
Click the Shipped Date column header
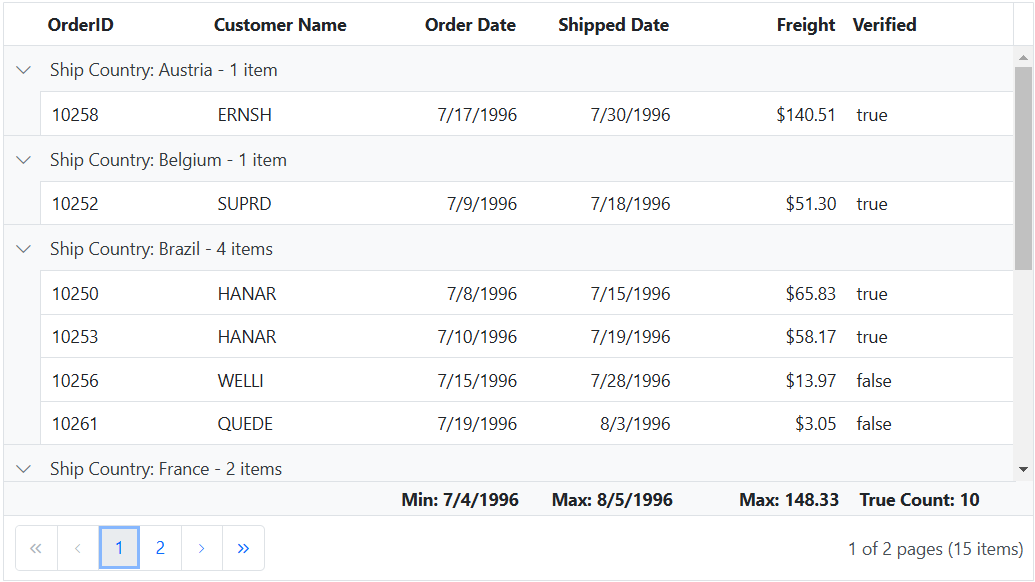613,25
